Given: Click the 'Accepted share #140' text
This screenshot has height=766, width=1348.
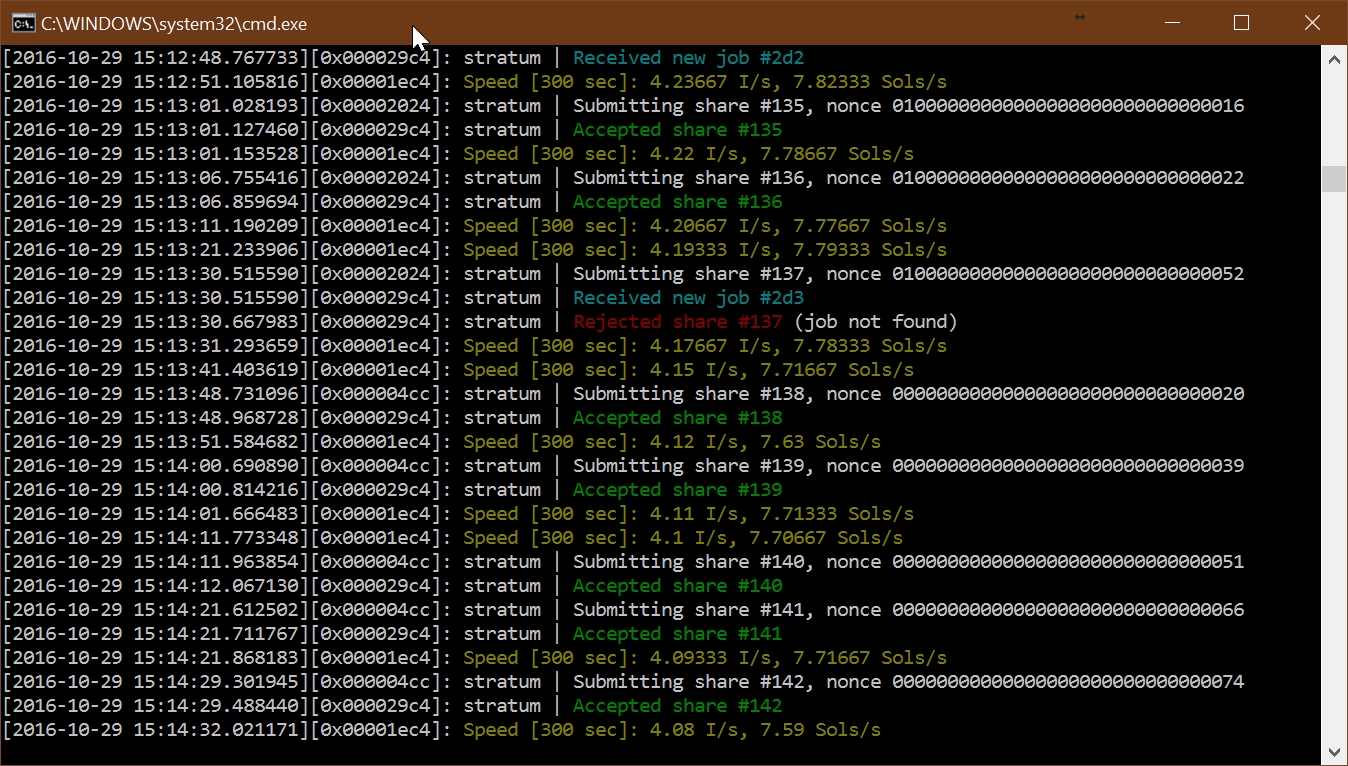Looking at the screenshot, I should [677, 586].
